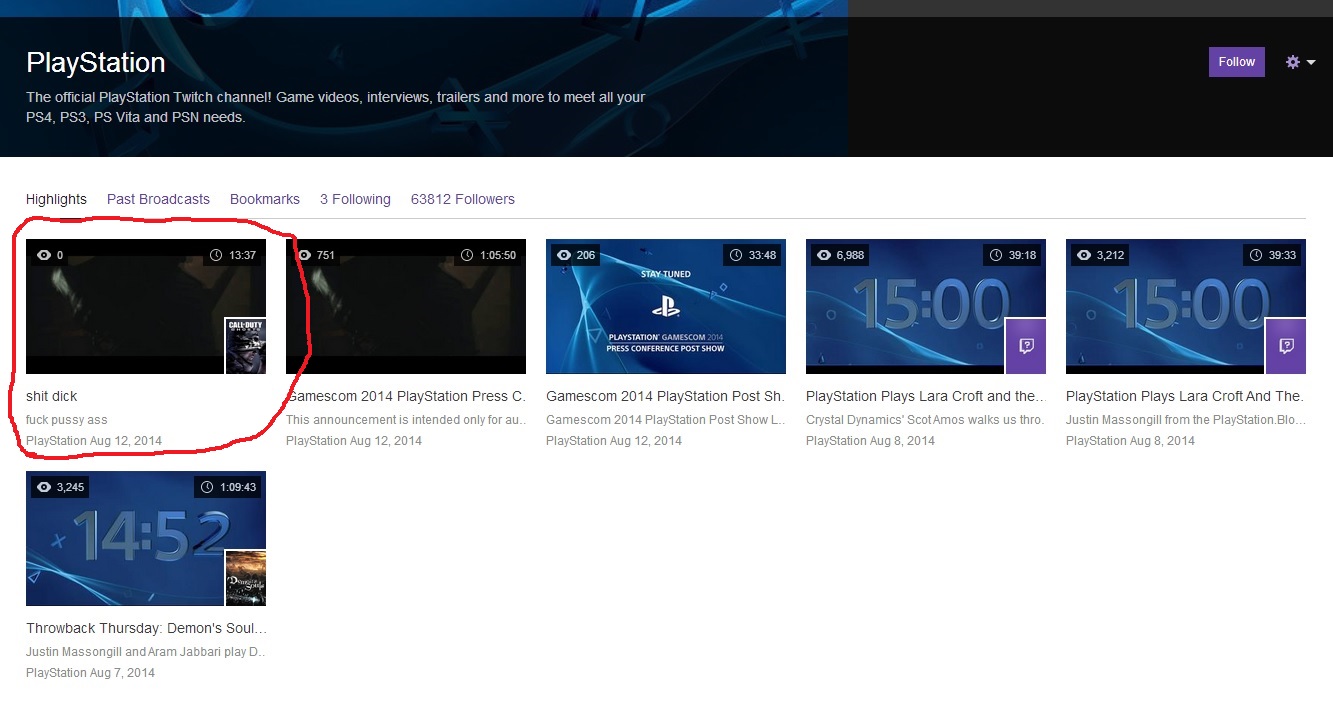Switch to the Past Broadcasts tab
The image size is (1333, 712).
tap(158, 199)
